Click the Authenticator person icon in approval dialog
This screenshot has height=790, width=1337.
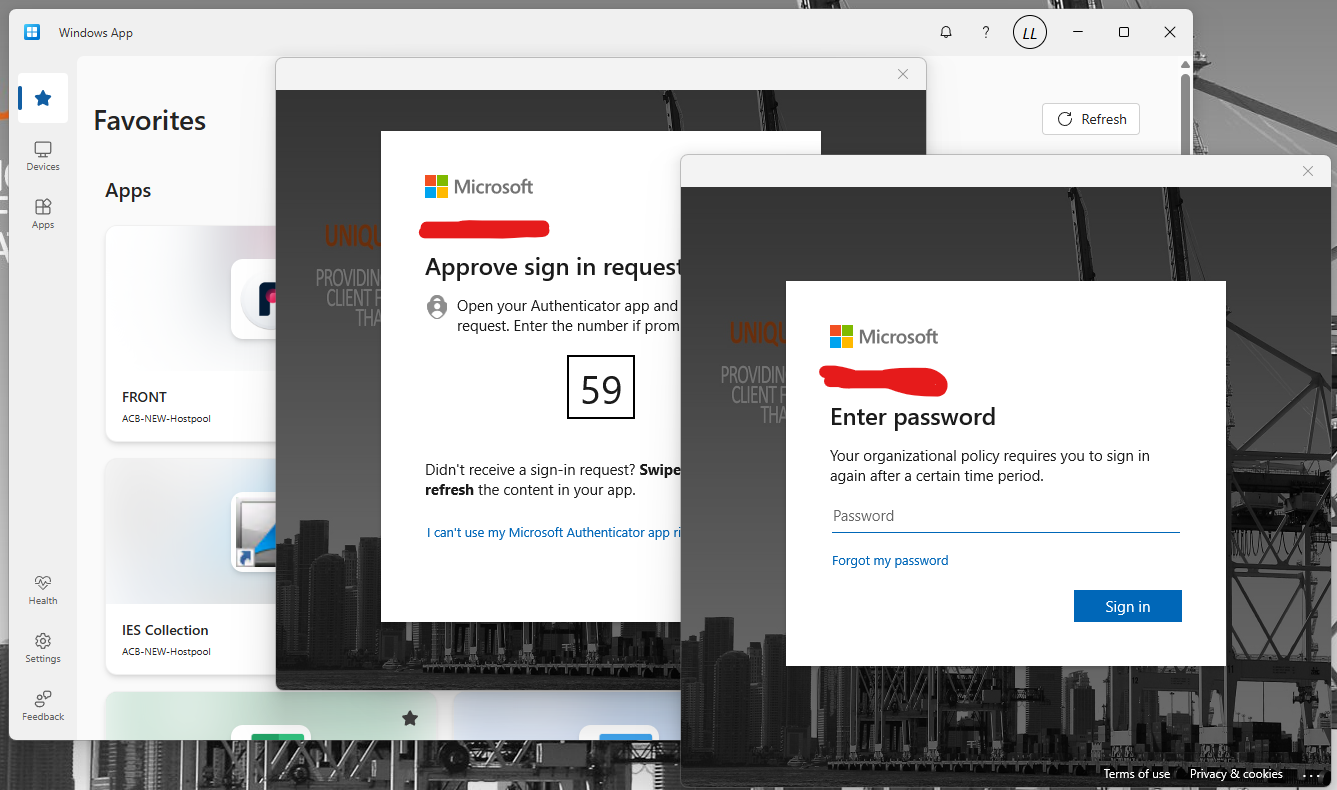tap(437, 306)
